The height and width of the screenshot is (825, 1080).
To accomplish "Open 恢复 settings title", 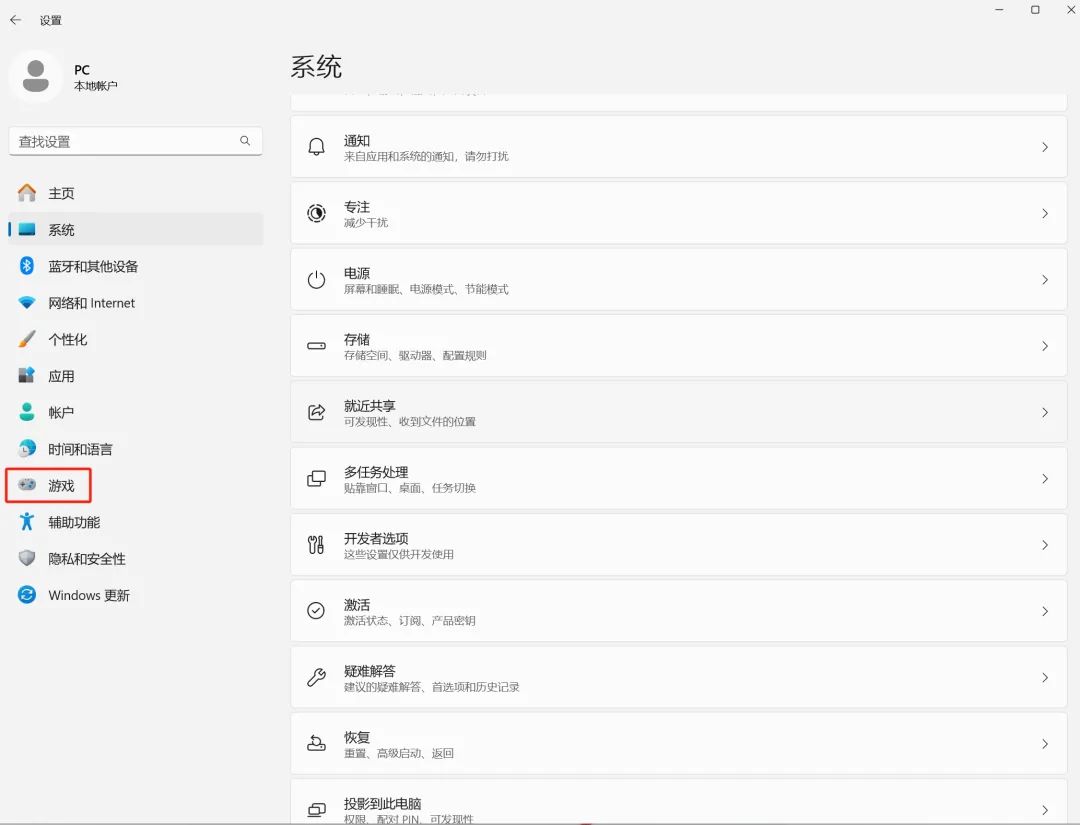I will click(x=357, y=737).
